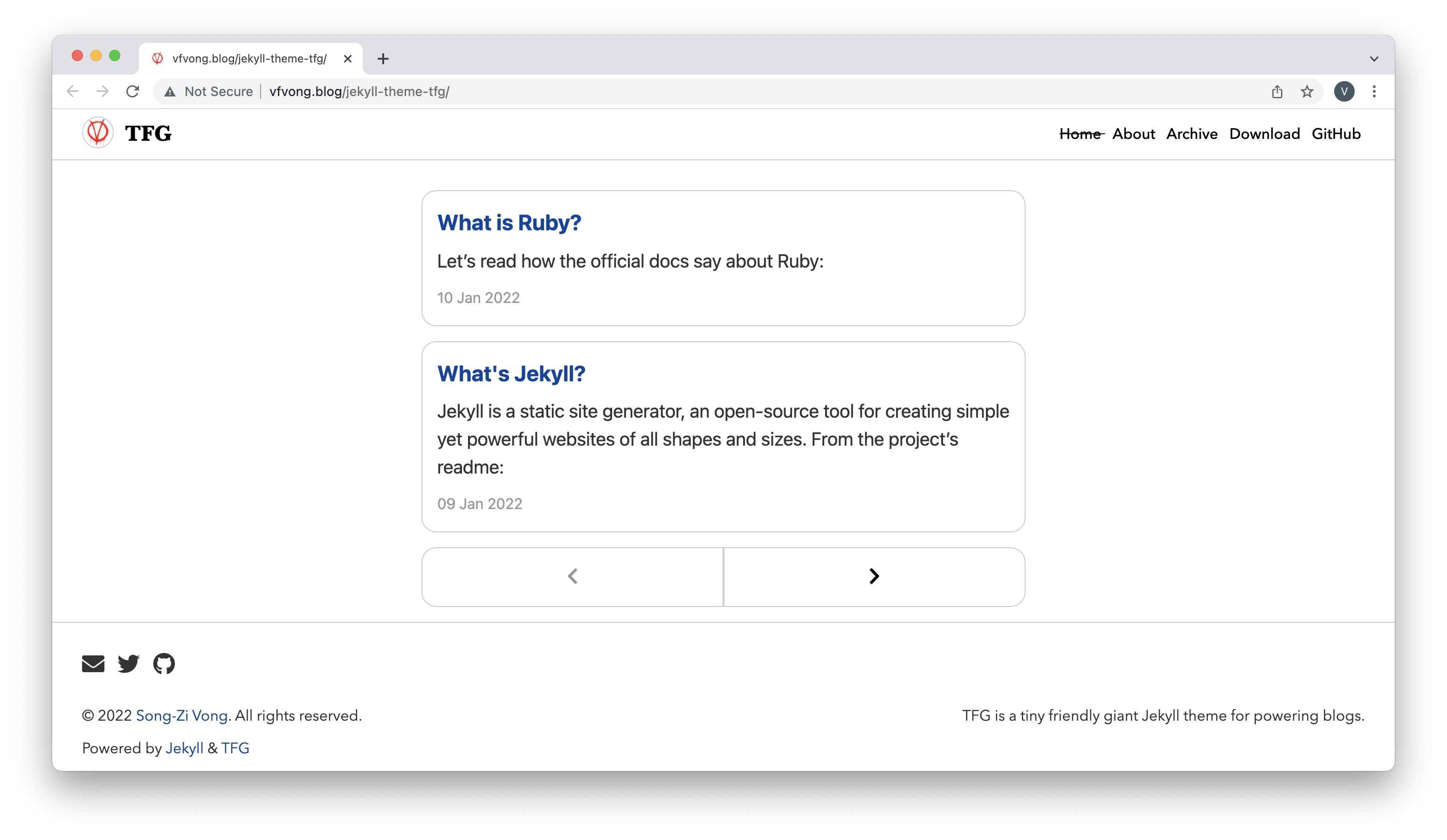The image size is (1447, 840).
Task: Click the email envelope icon in footer
Action: [x=93, y=664]
